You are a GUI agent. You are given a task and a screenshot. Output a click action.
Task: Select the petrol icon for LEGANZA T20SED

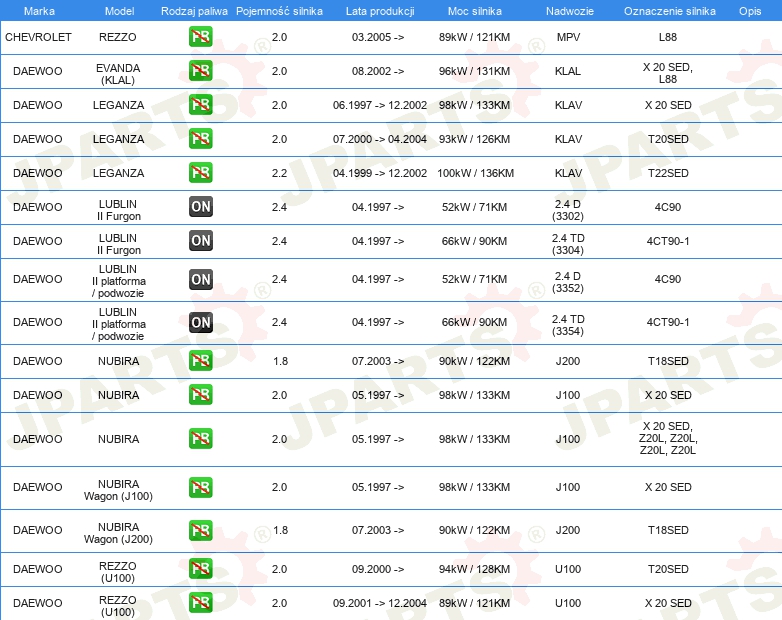[200, 138]
